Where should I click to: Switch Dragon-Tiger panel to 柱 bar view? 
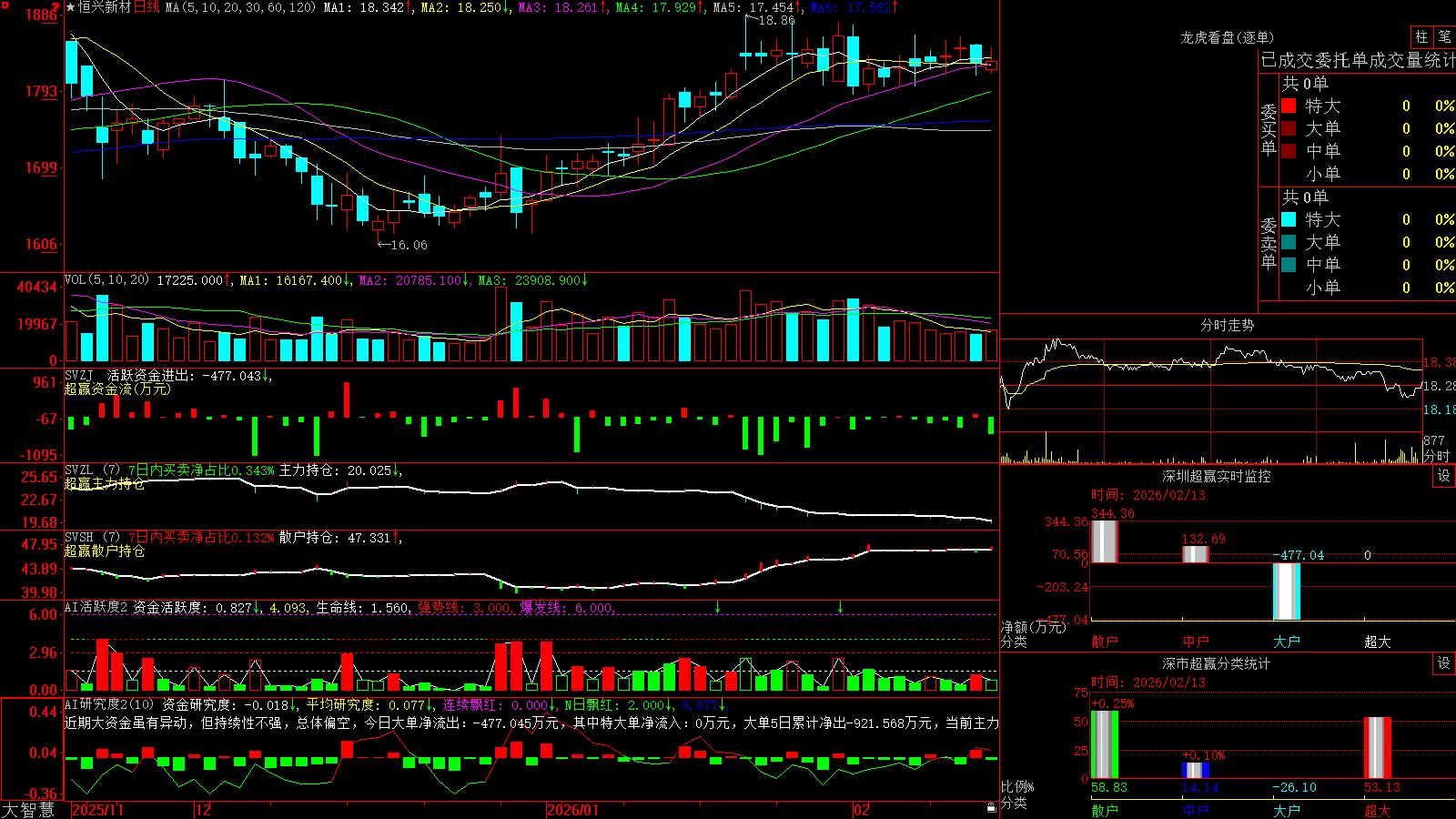pyautogui.click(x=1421, y=37)
